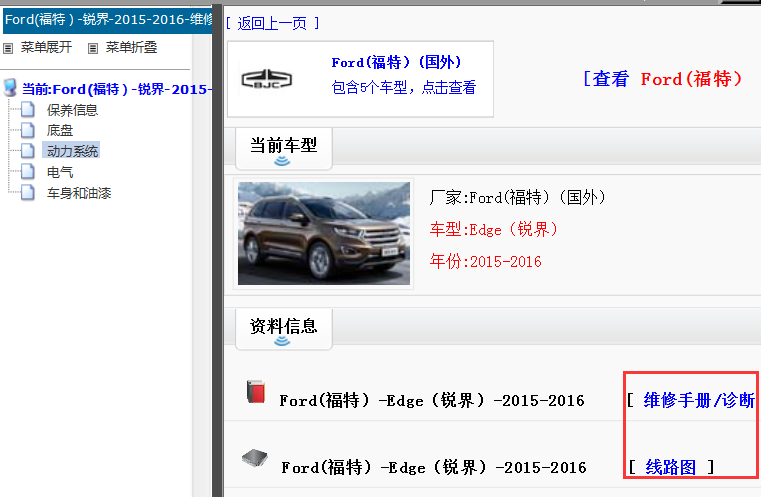Collapse the 当前车型 section arrow
761x497 pixels.
pyautogui.click(x=282, y=162)
